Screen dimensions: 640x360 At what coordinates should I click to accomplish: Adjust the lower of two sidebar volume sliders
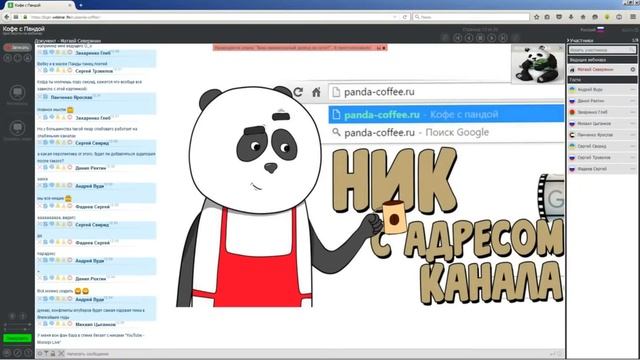(17, 329)
